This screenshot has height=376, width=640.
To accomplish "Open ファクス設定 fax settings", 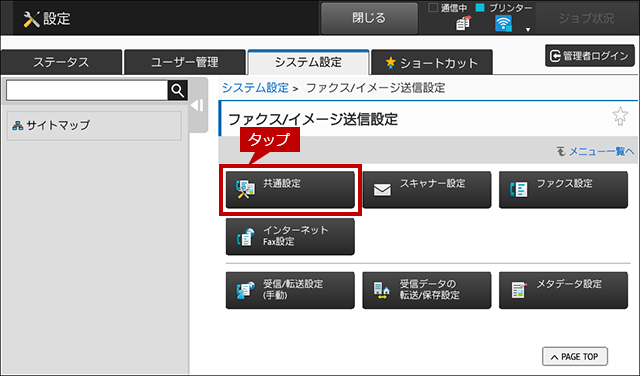I will [x=563, y=190].
